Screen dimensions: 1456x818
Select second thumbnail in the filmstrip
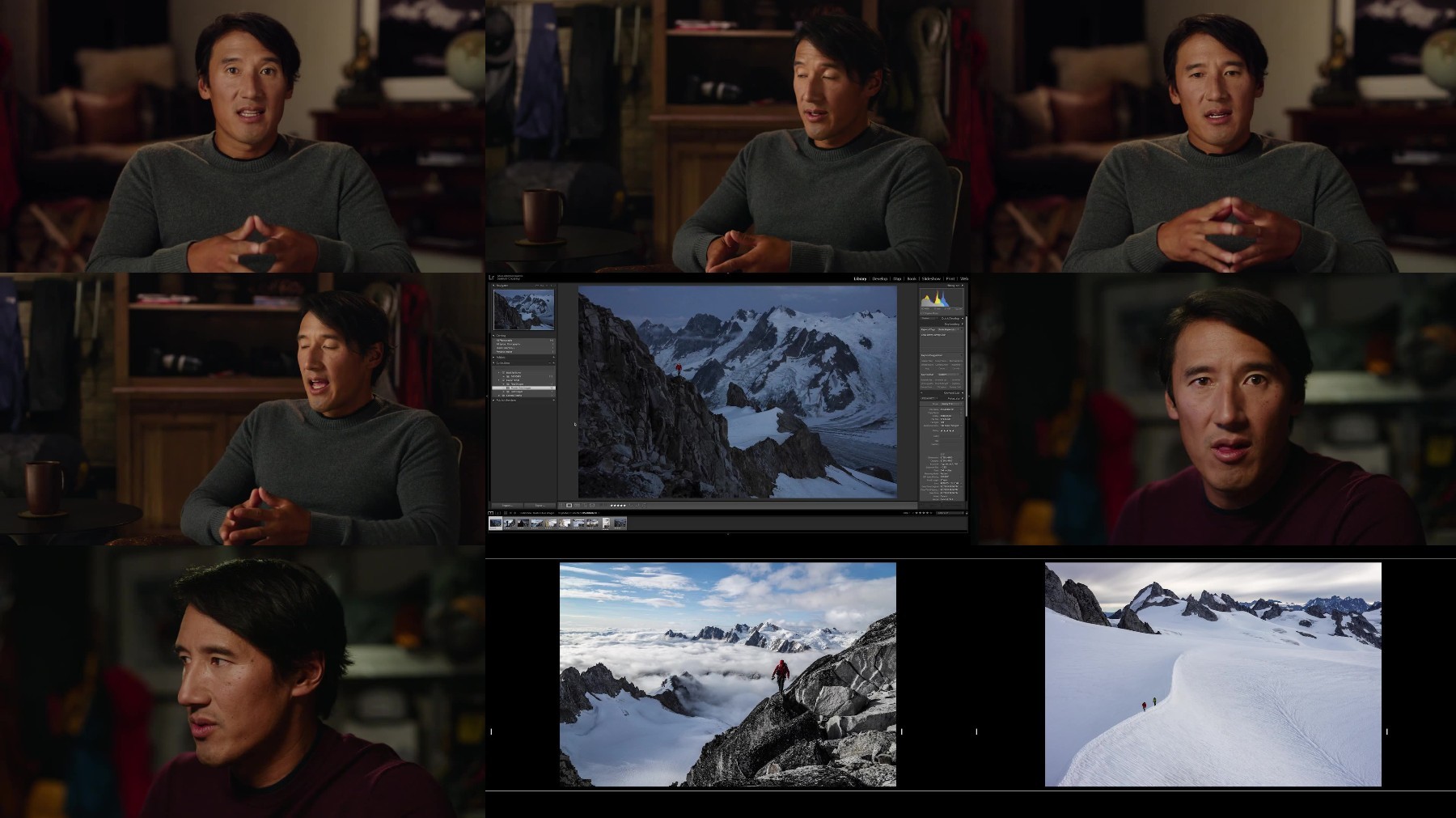click(x=510, y=523)
